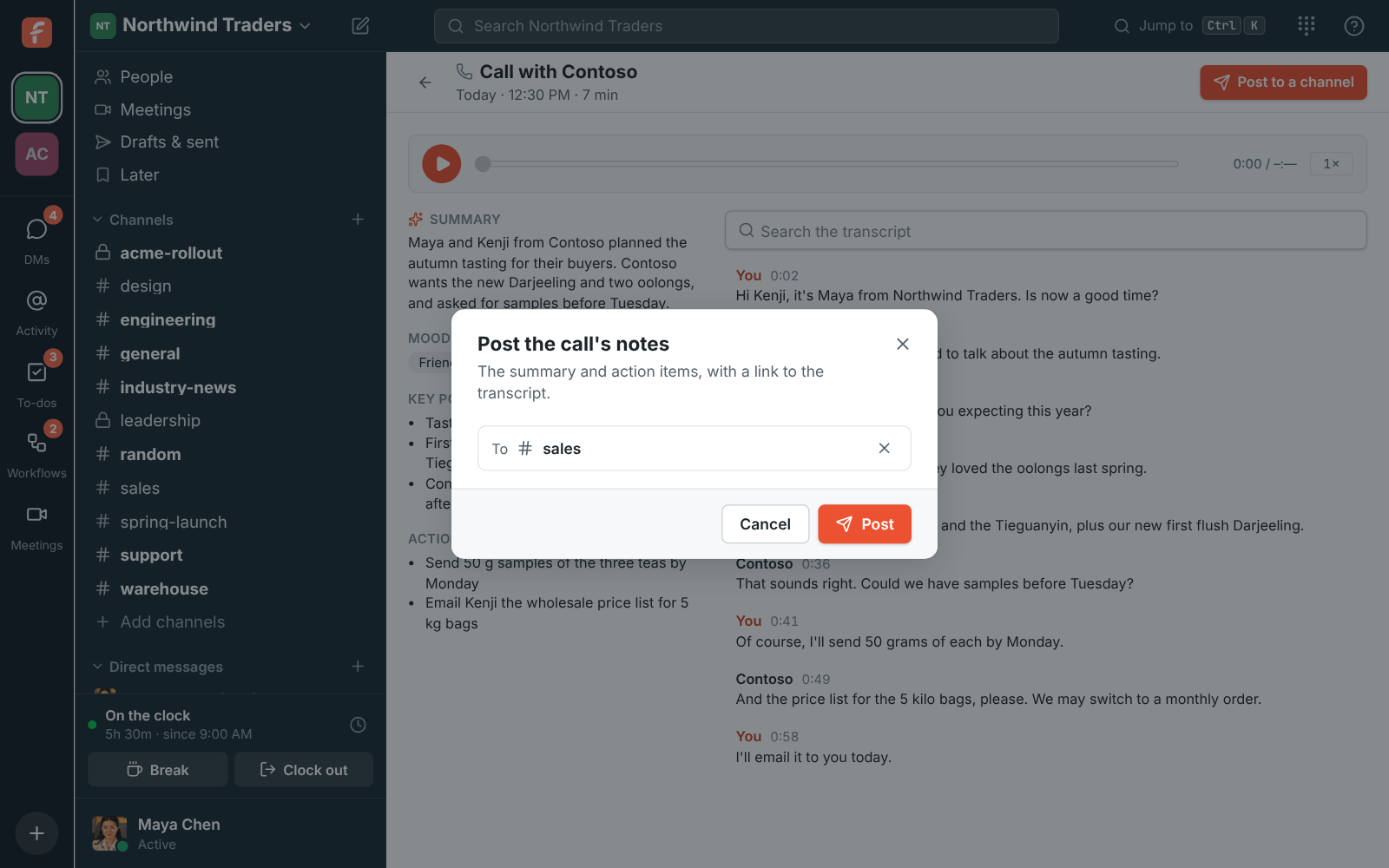Open the help question mark icon
Viewport: 1389px width, 868px height.
tap(1353, 26)
